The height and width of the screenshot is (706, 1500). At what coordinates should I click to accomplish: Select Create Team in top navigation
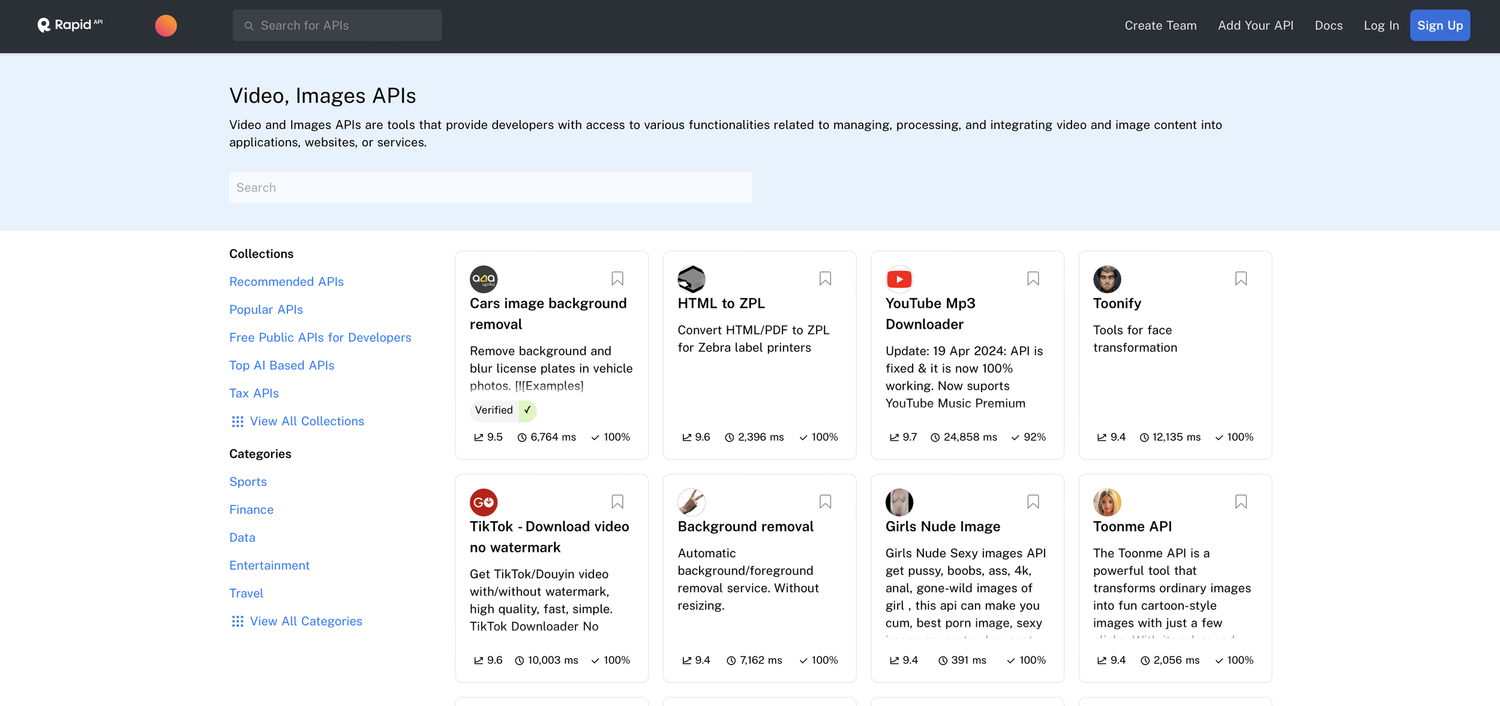[x=1160, y=26]
